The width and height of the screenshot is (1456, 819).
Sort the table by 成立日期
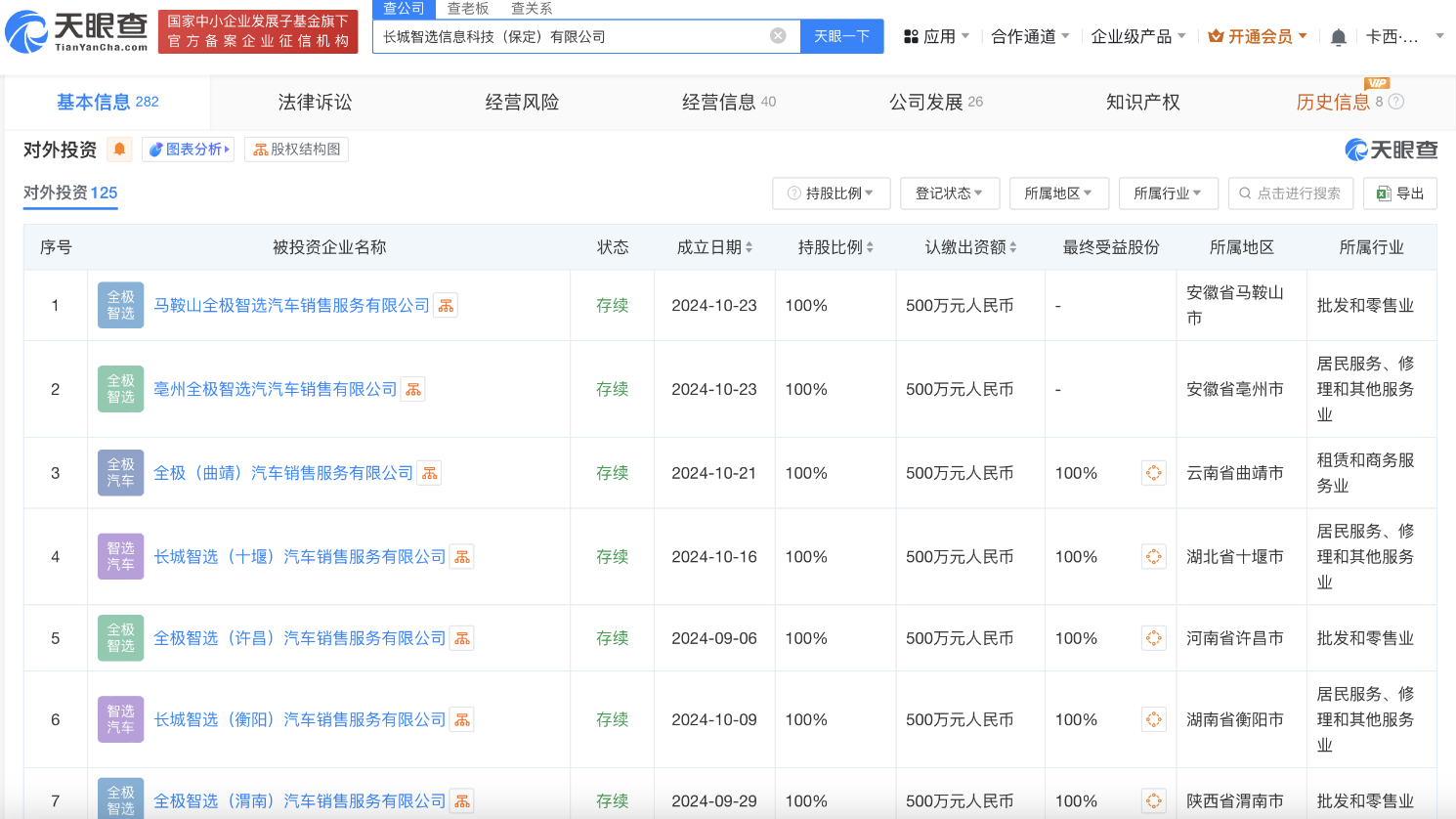[714, 247]
